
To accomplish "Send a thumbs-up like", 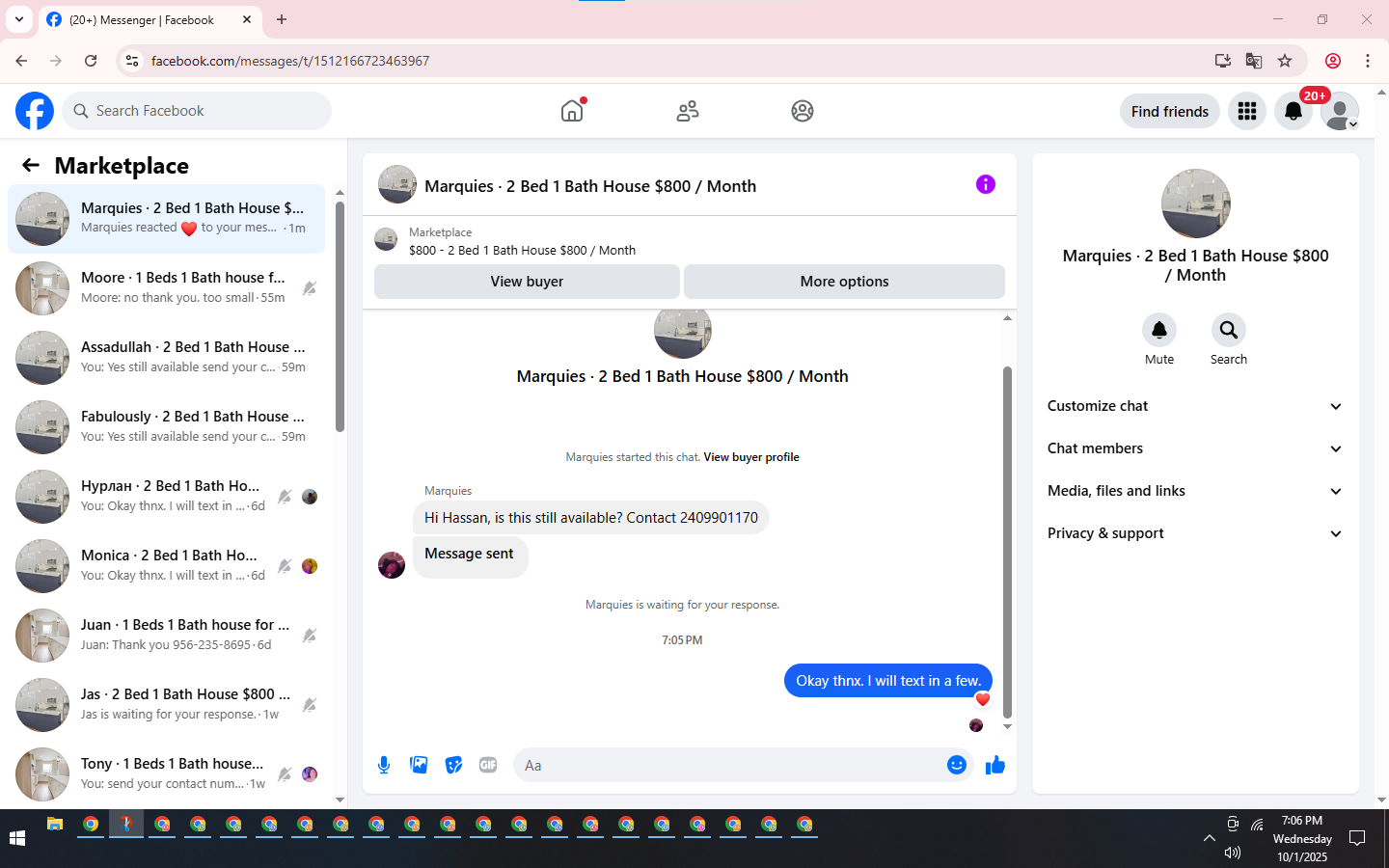I will [995, 765].
